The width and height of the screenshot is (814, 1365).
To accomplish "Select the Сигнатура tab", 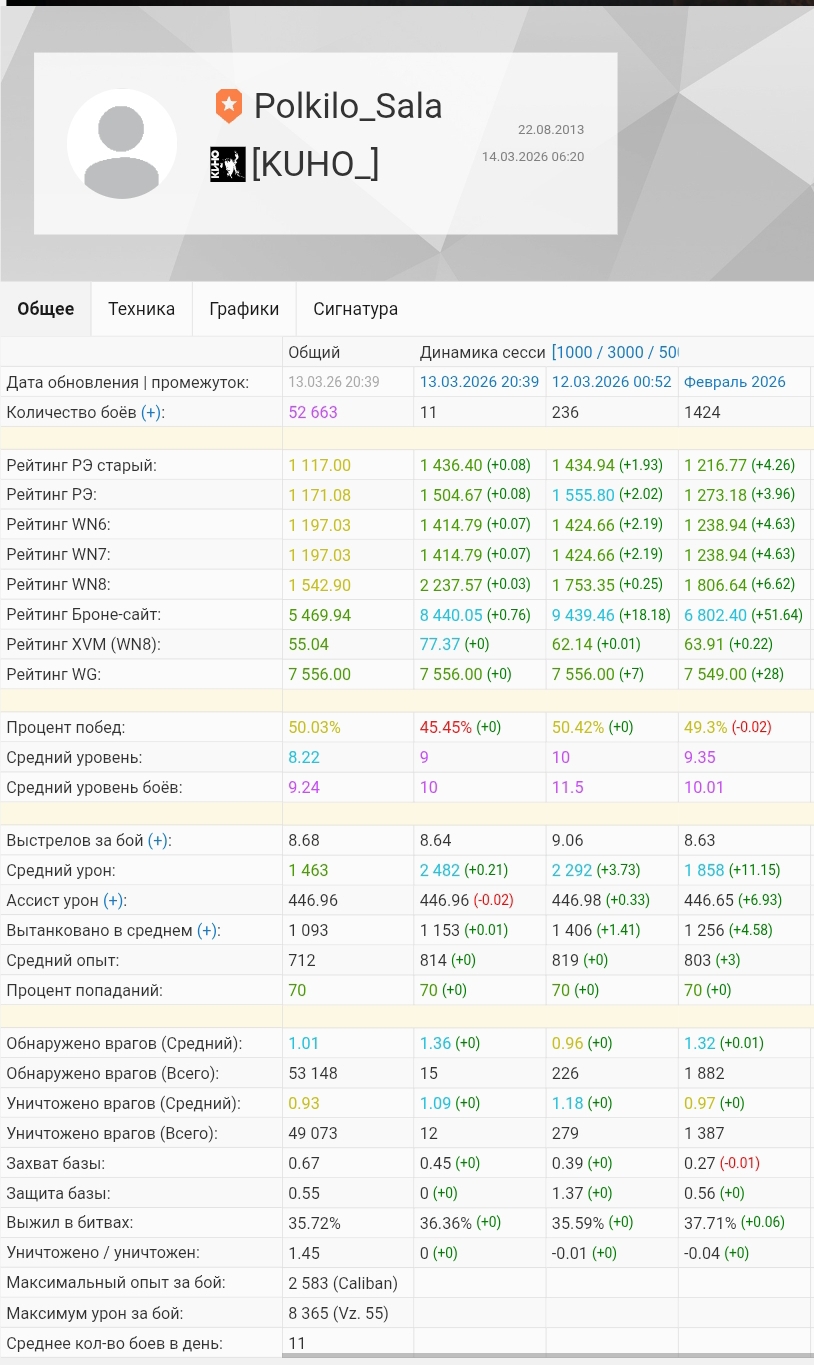I will point(355,309).
